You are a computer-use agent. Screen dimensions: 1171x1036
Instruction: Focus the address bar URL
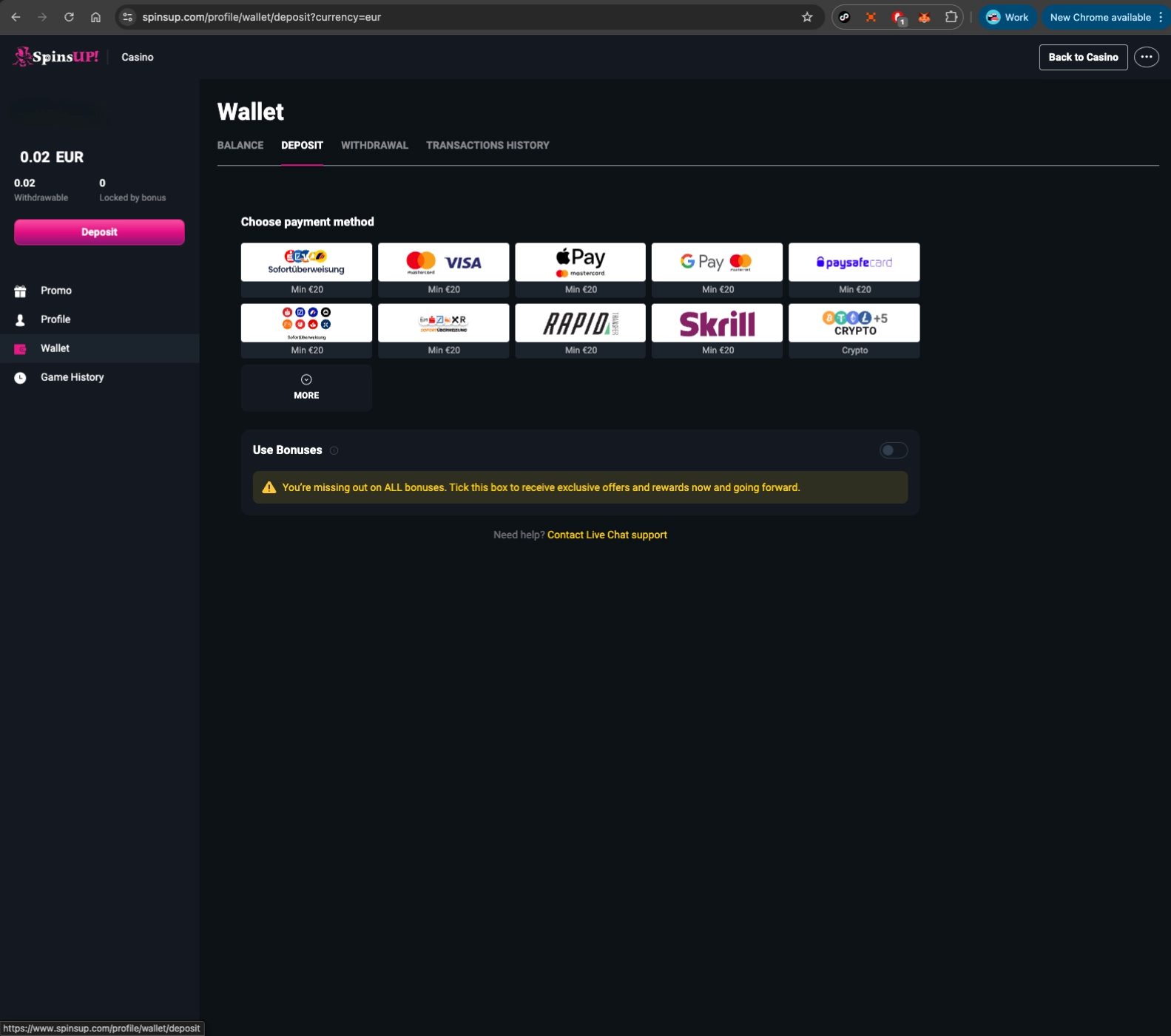(x=262, y=17)
